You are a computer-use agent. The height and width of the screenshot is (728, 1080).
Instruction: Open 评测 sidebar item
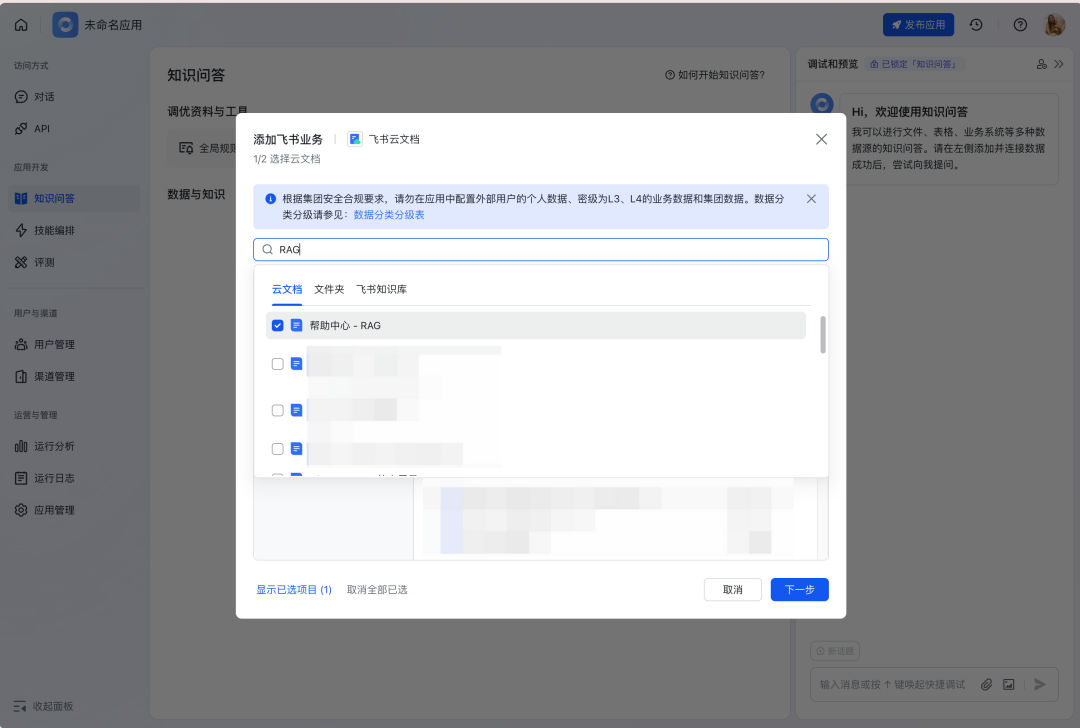pos(74,262)
